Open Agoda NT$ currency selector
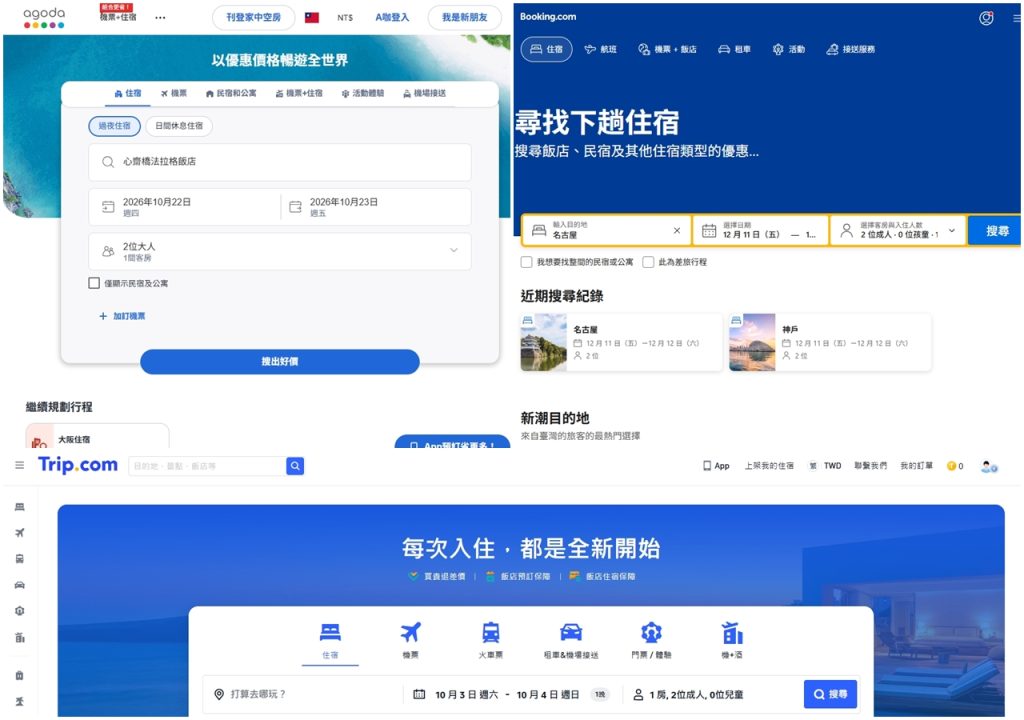The width and height of the screenshot is (1024, 720). coord(345,18)
